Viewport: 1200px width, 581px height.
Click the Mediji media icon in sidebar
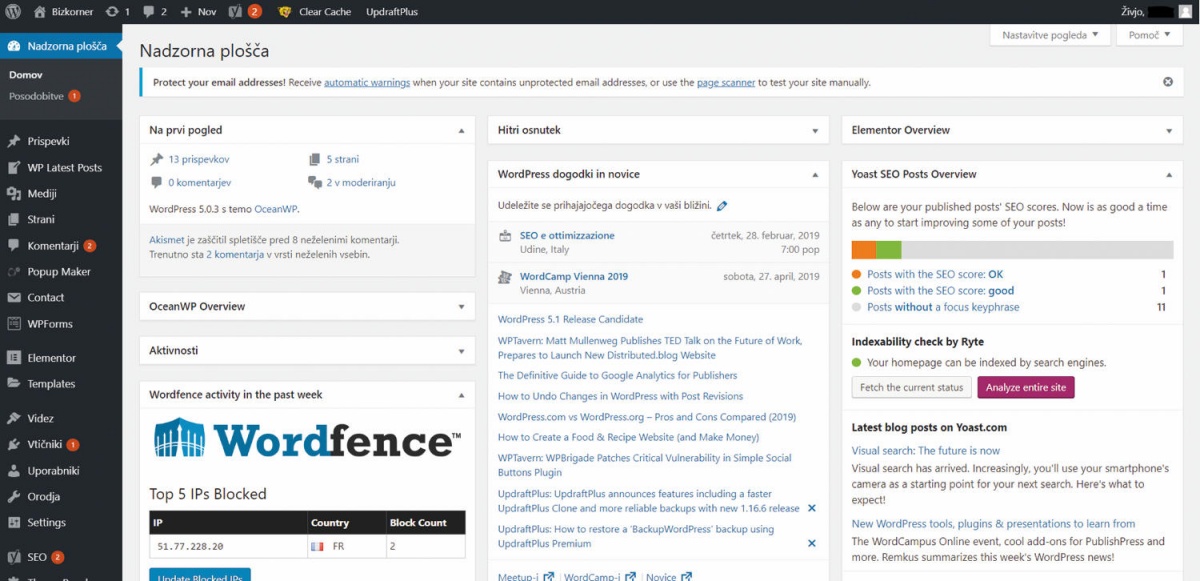13,194
